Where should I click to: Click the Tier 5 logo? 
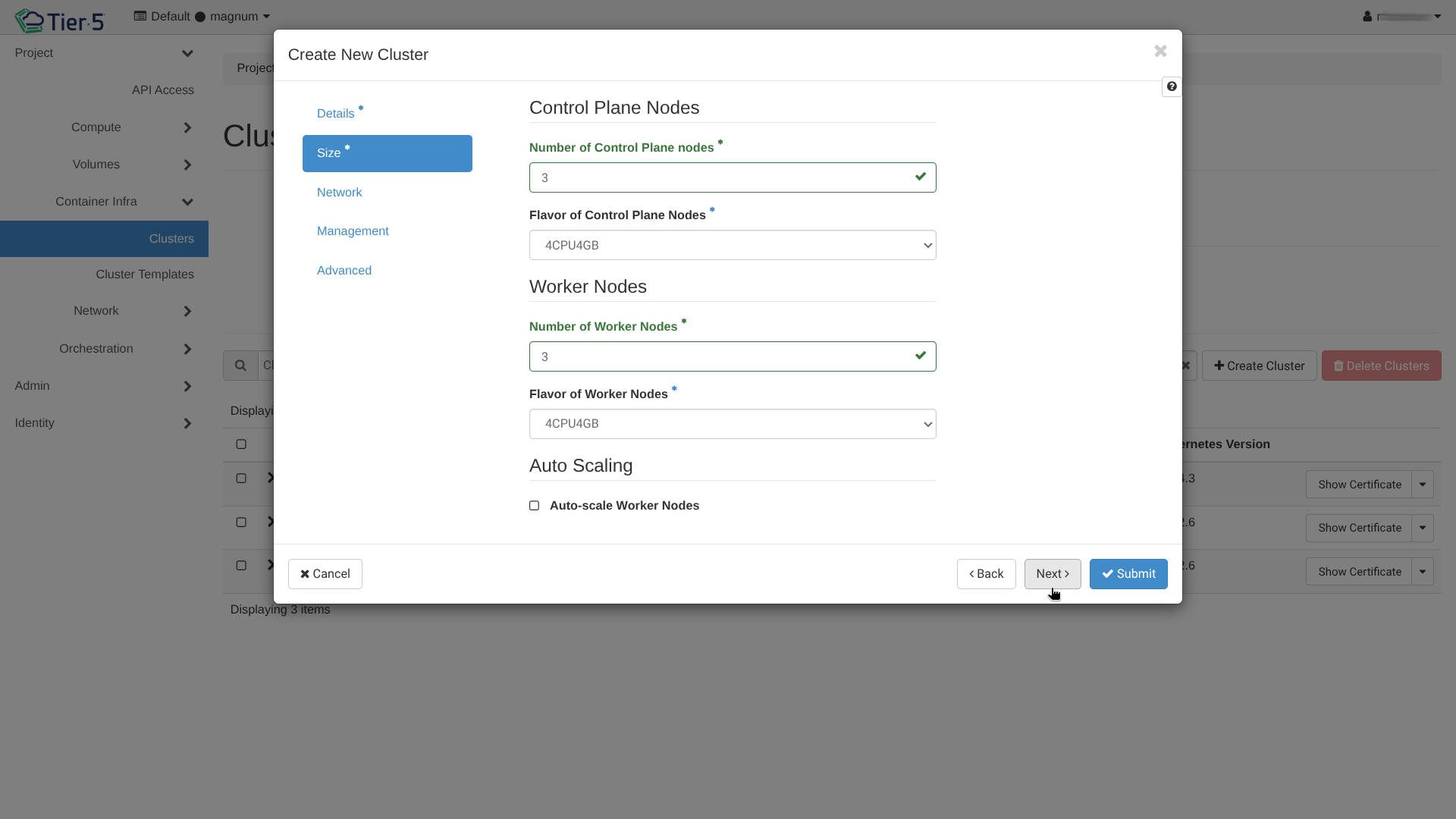[59, 20]
